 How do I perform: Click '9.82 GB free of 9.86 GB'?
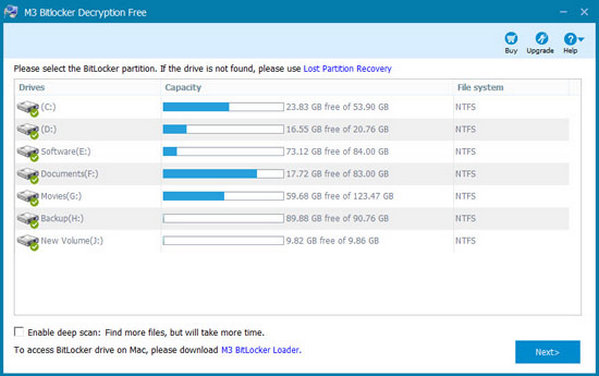tap(332, 241)
